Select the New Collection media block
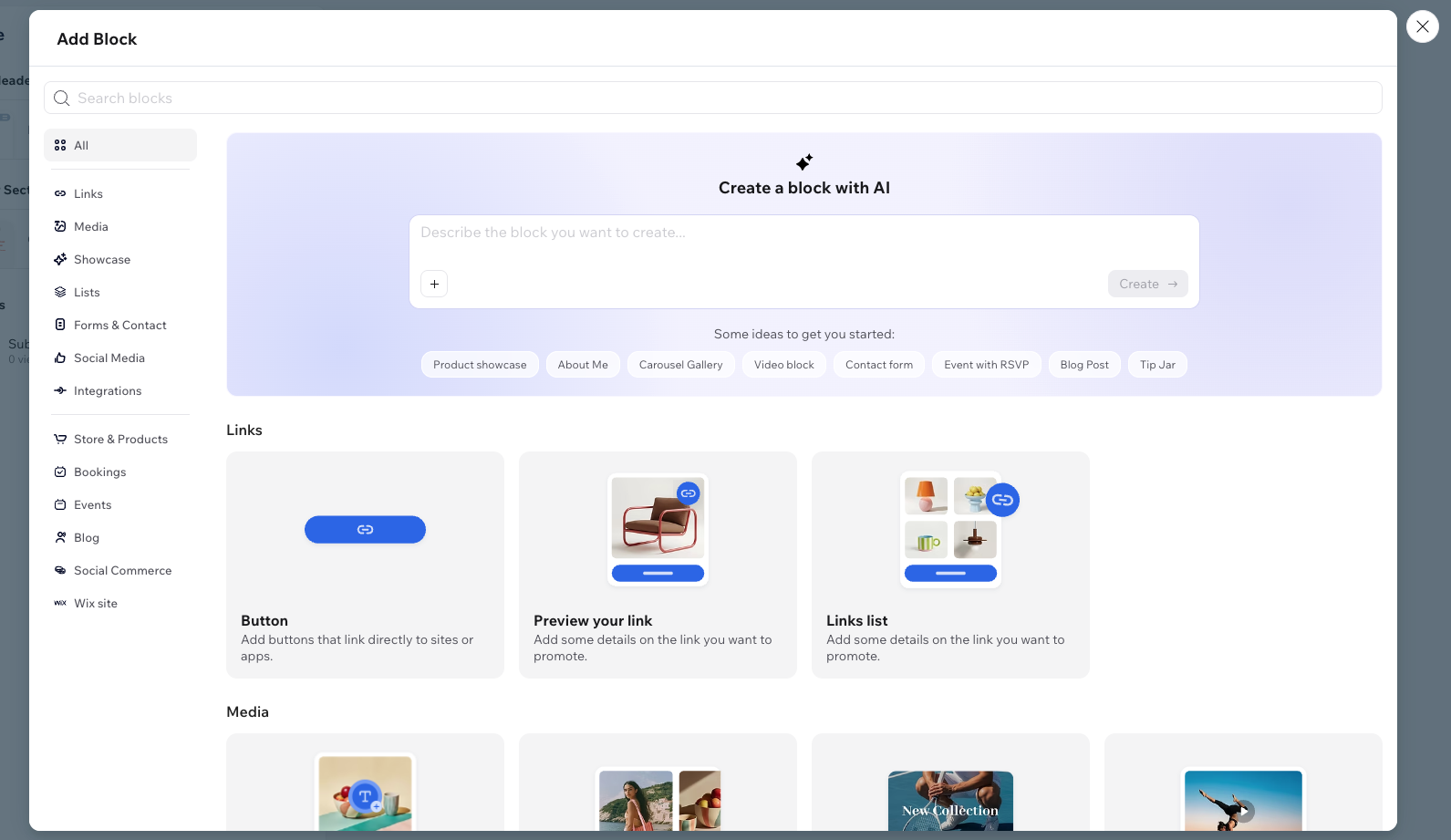 point(950,783)
